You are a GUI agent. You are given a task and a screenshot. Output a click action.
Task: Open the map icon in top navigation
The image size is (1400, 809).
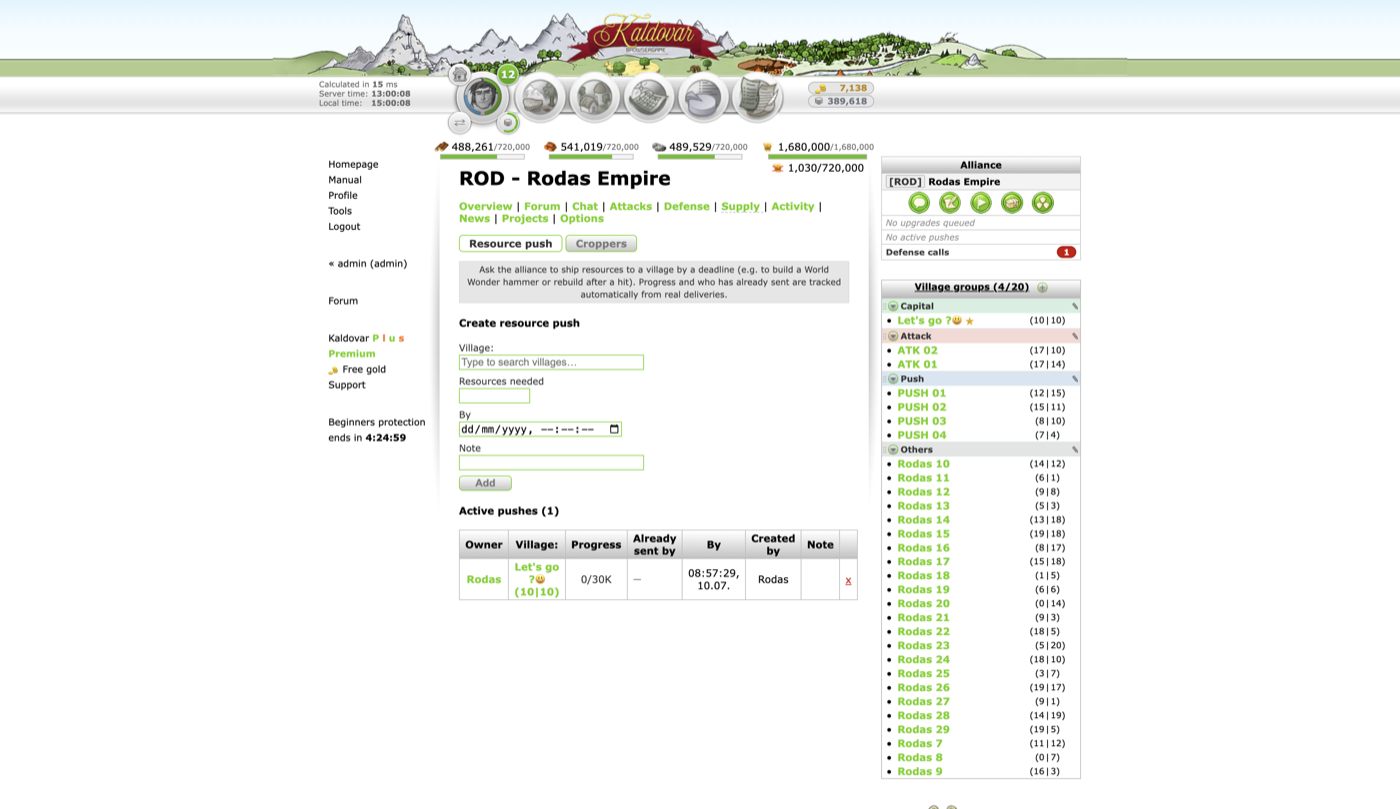coord(649,98)
